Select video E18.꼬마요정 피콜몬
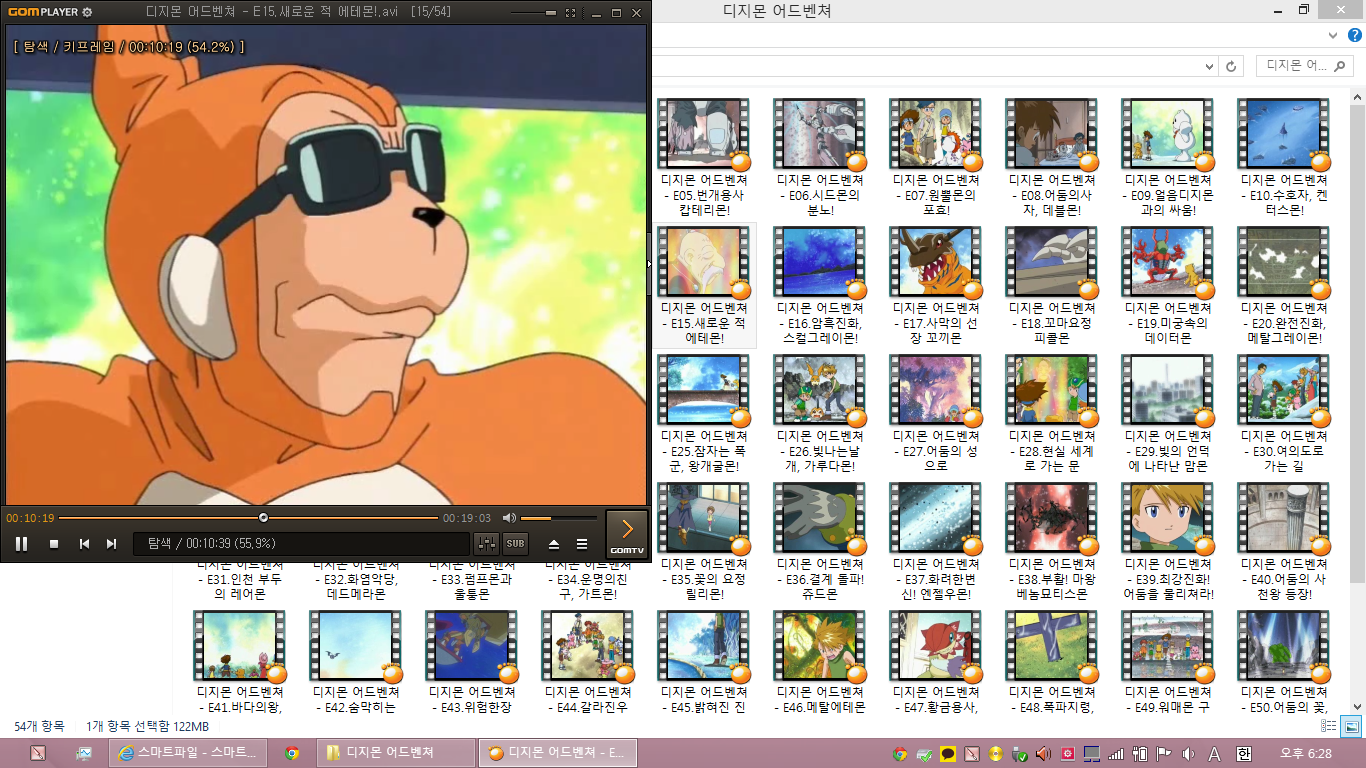This screenshot has width=1366, height=768. coord(1052,286)
